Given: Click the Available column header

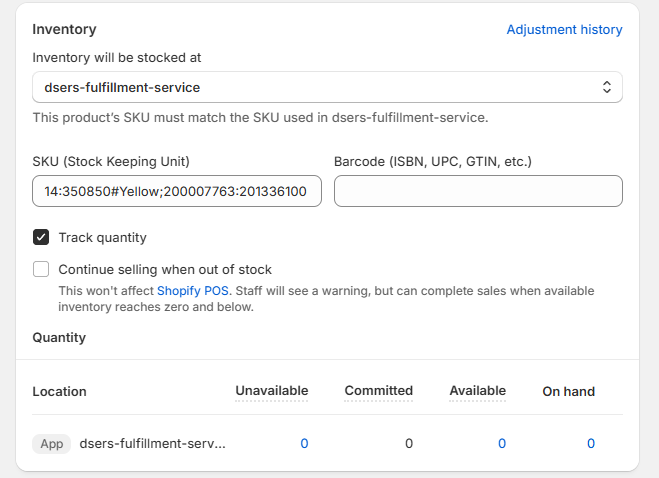Looking at the screenshot, I should pos(478,391).
